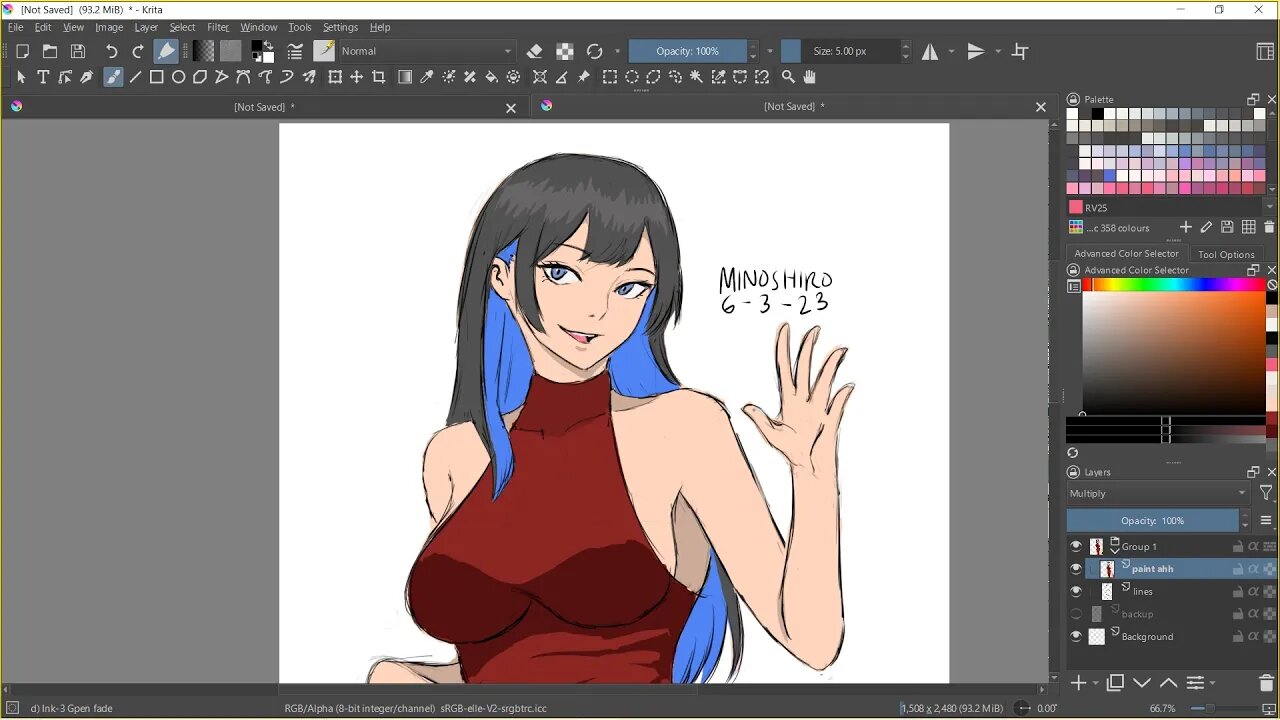Add a color to the palette
Screen dimensions: 1280x720
coord(1185,228)
